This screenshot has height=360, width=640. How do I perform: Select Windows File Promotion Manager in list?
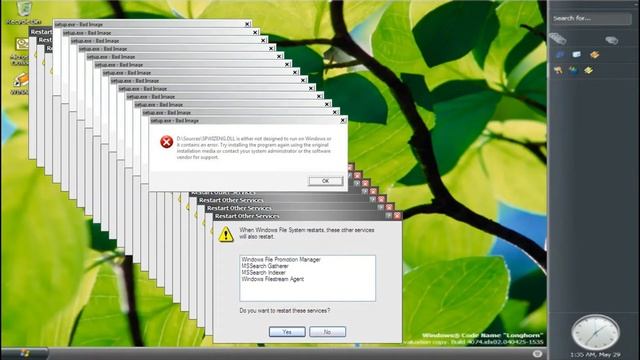click(x=281, y=260)
